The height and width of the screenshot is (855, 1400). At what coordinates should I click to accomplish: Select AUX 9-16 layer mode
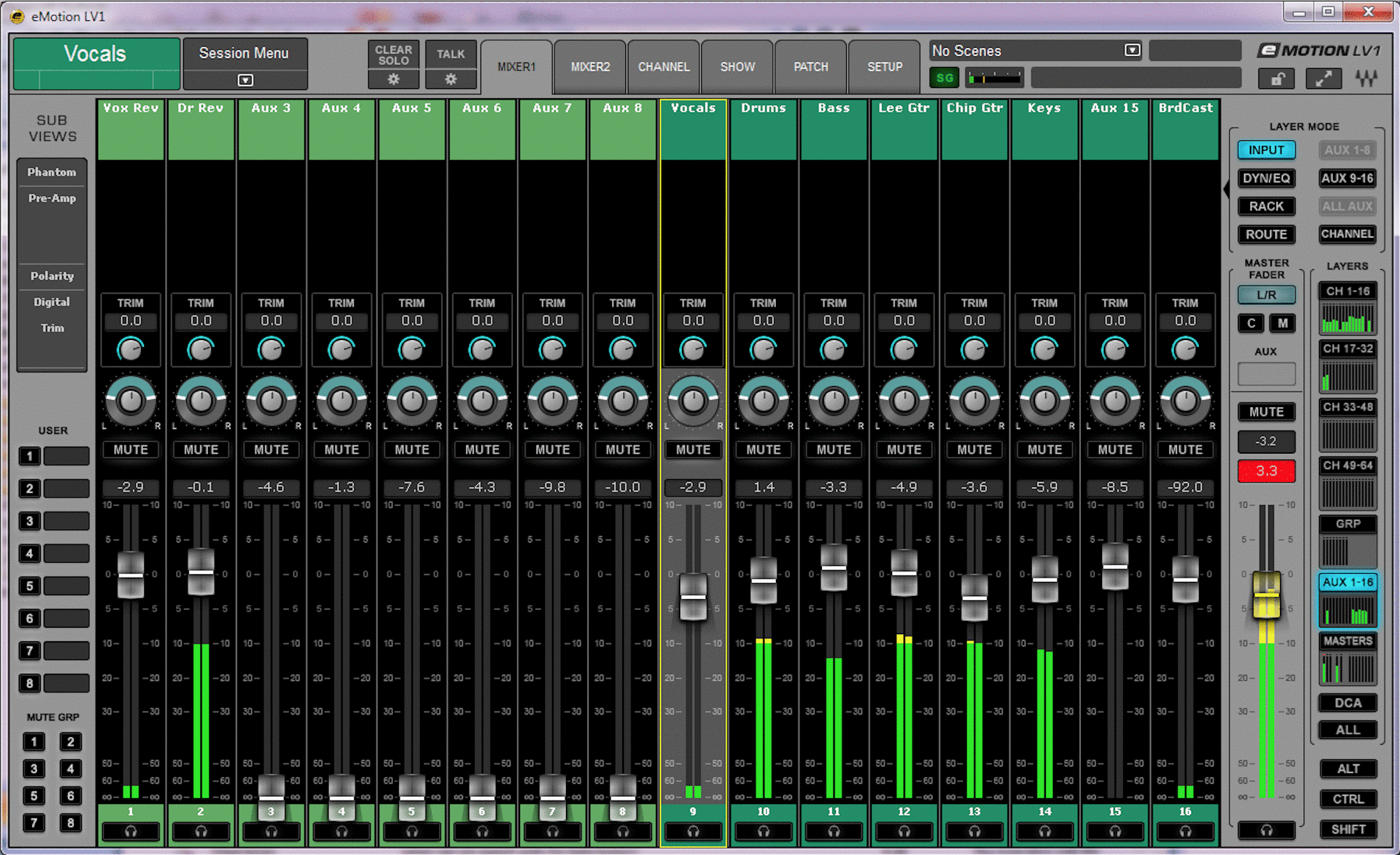(x=1347, y=178)
